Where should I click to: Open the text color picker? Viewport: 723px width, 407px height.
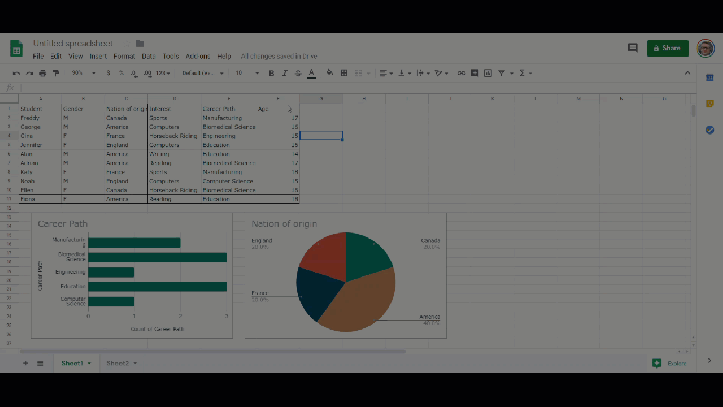[312, 73]
